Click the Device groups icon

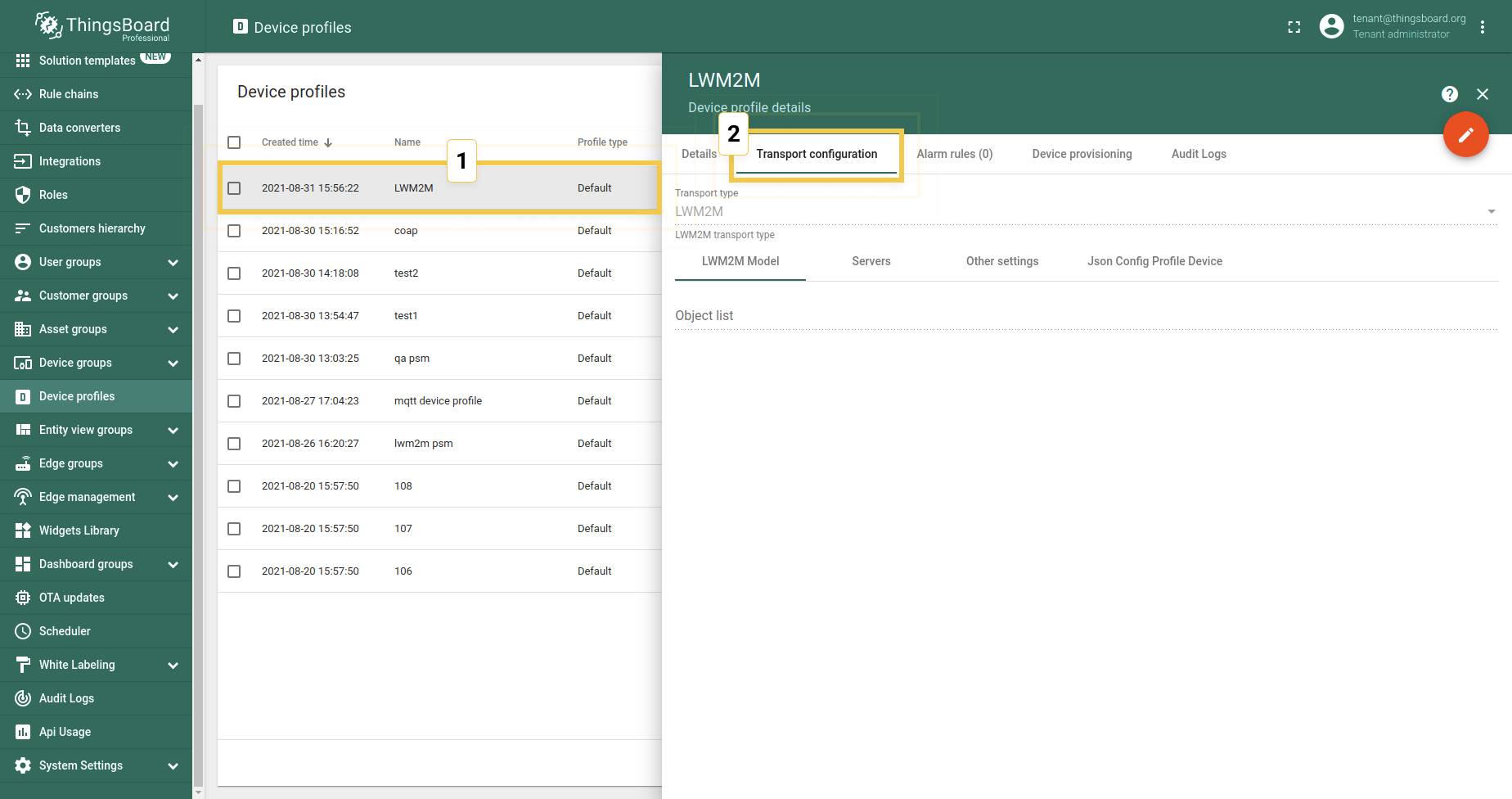coord(23,363)
